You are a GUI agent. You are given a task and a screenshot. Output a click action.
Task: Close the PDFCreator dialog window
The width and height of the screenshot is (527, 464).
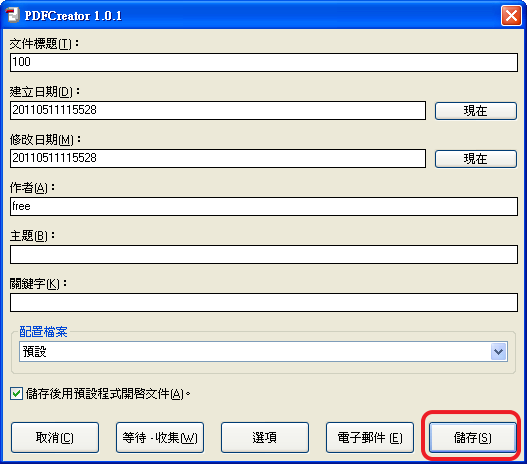(511, 15)
